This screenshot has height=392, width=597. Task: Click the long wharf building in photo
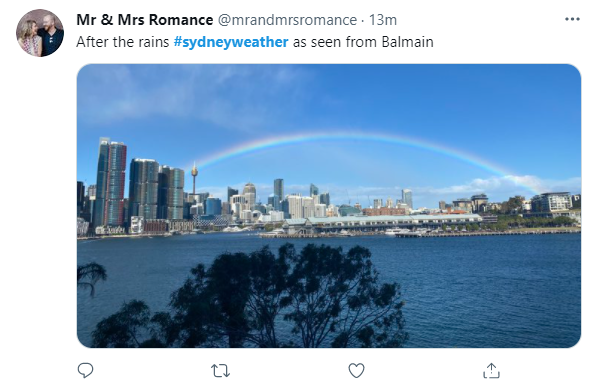click(385, 221)
